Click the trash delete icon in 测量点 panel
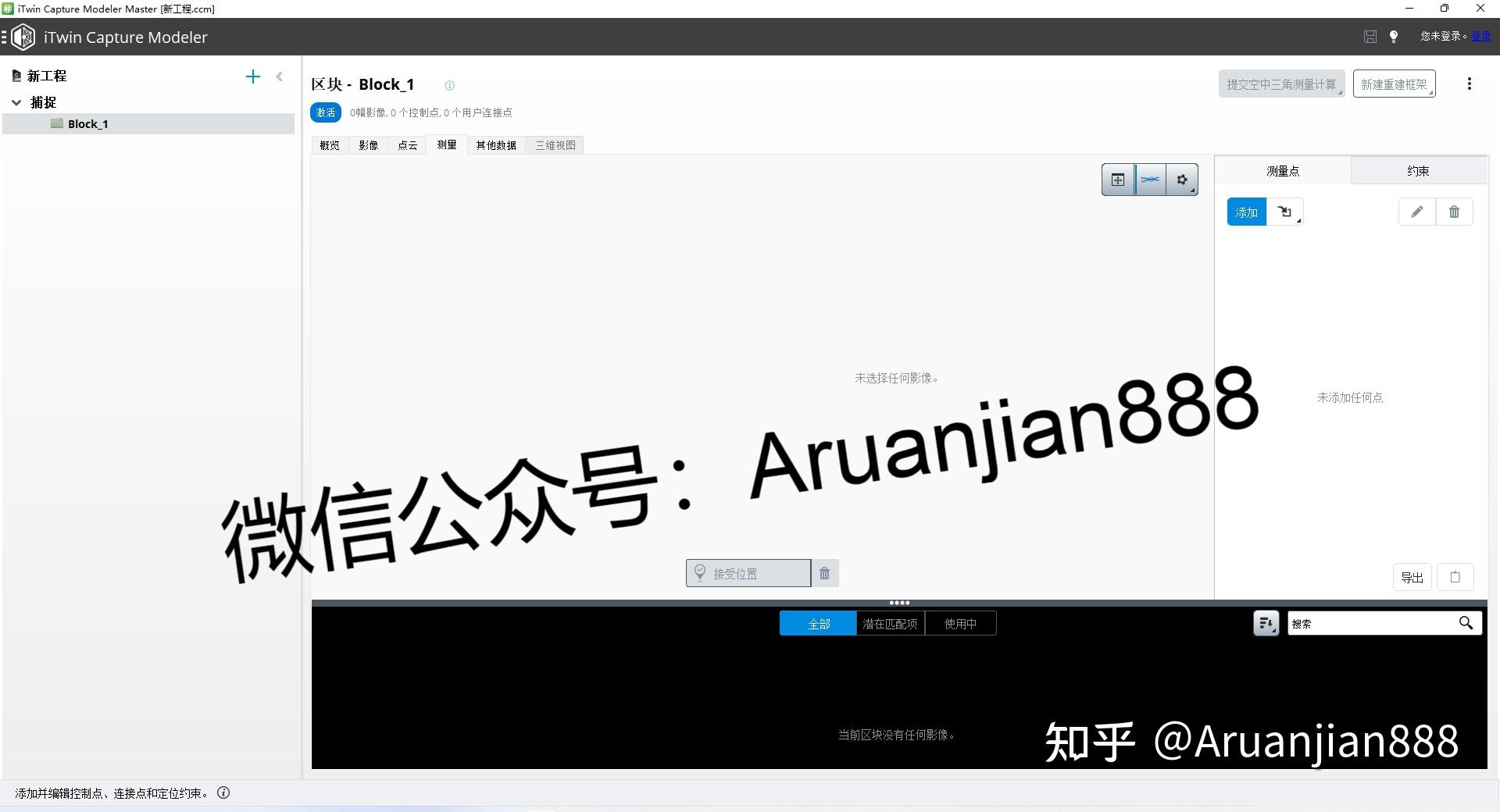 click(x=1454, y=212)
